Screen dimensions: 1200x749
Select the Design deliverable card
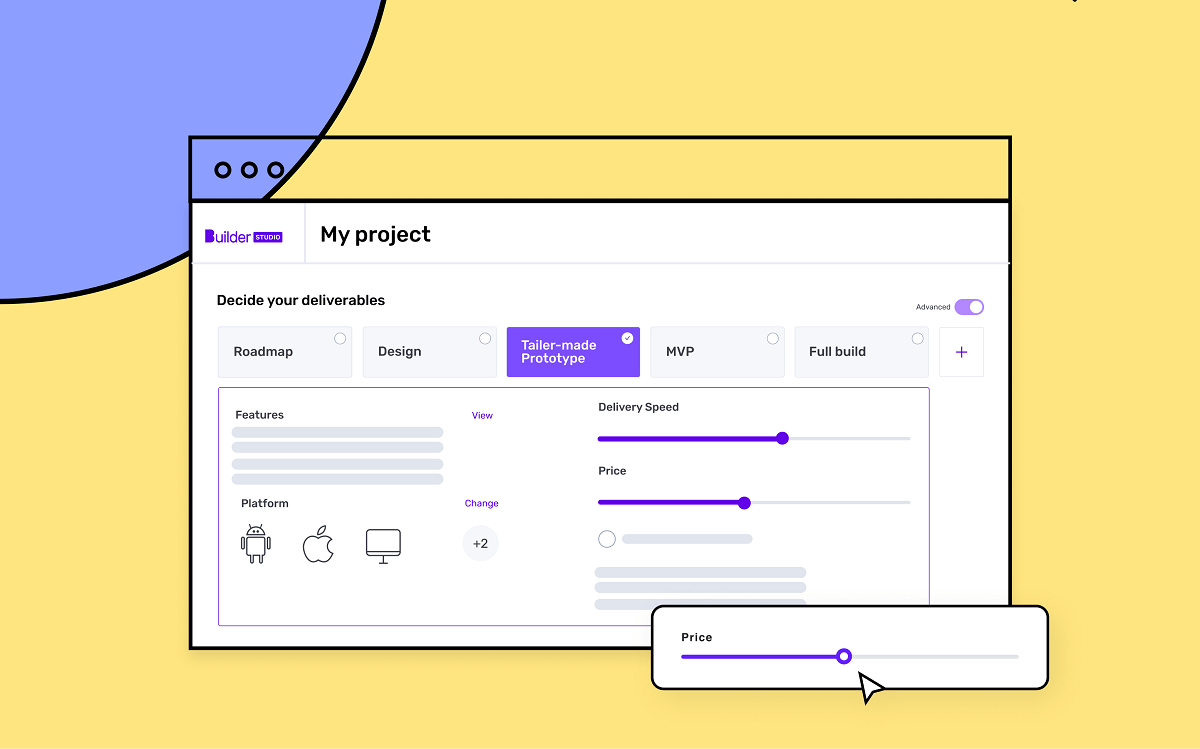pos(429,351)
